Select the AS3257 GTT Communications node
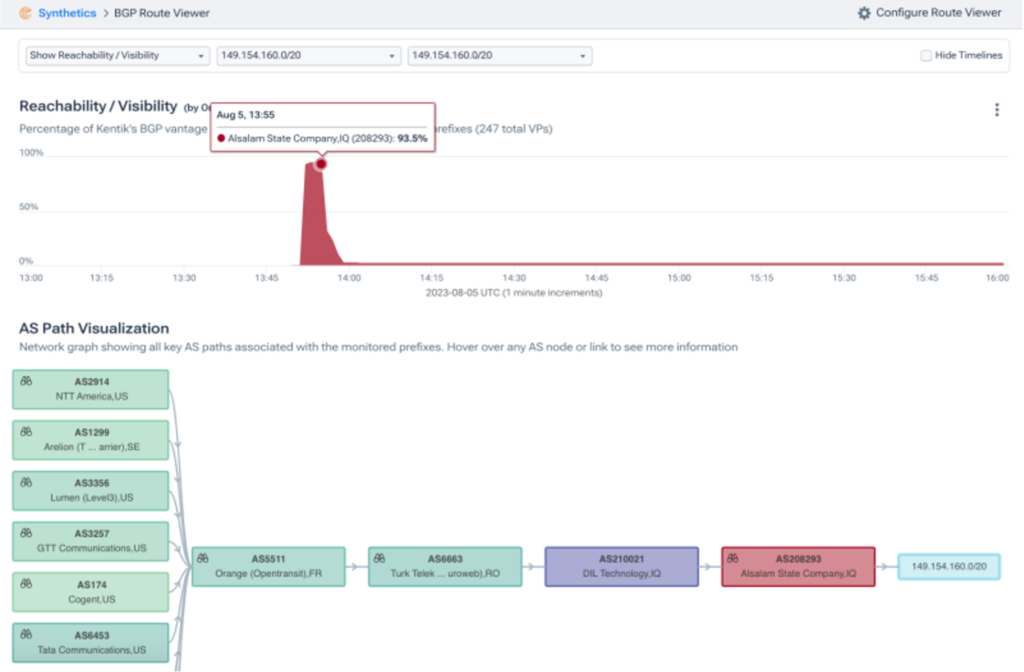Screen dimensions: 1024x672 (90, 541)
